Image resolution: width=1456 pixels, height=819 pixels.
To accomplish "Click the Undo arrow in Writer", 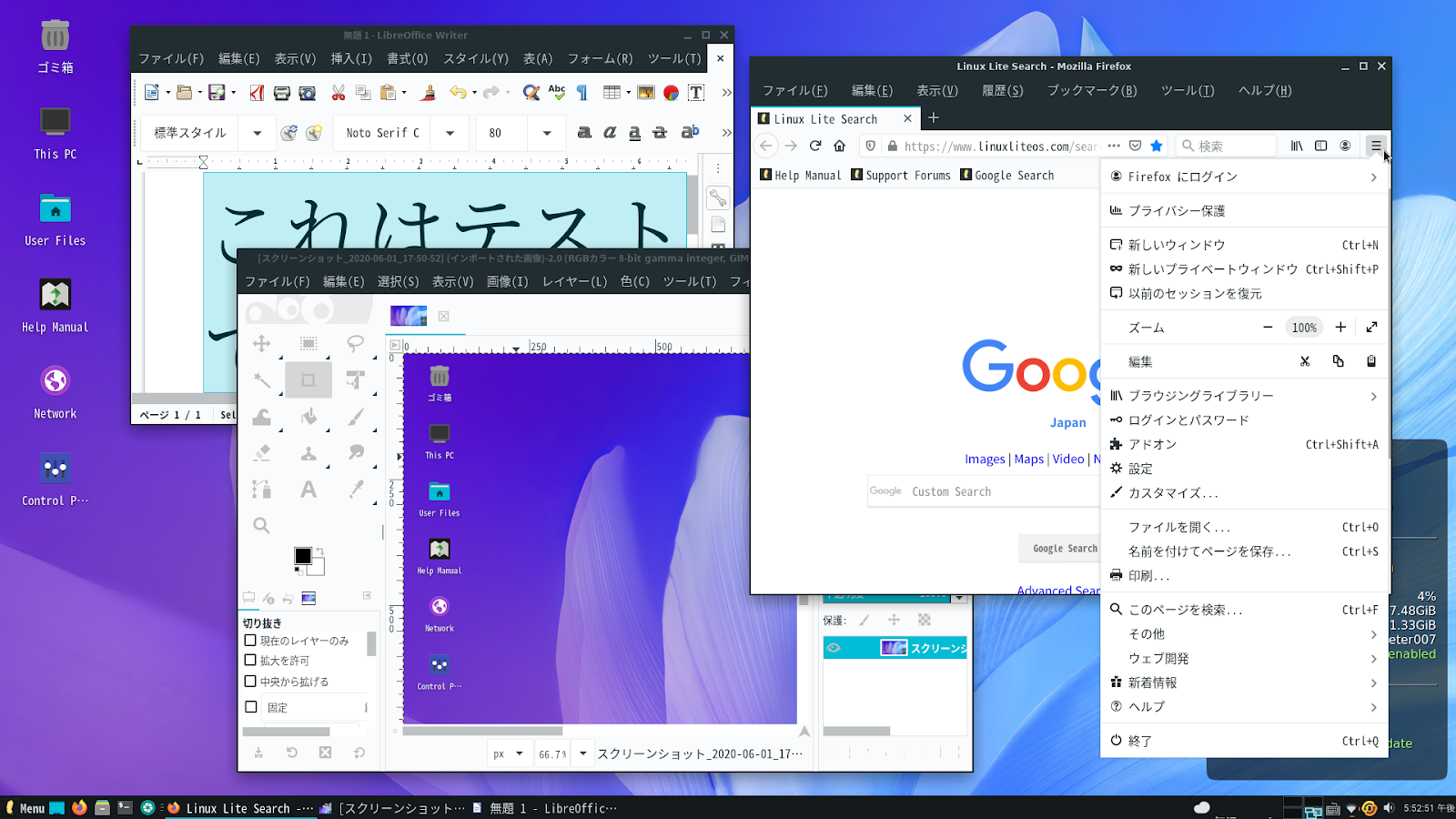I will pyautogui.click(x=458, y=93).
